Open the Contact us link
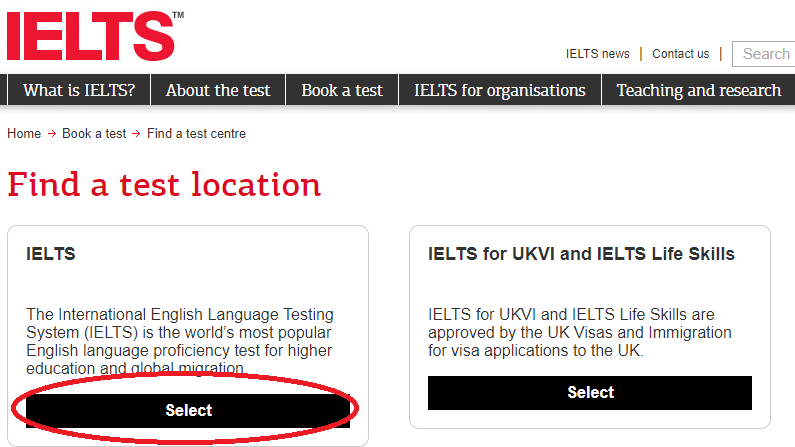This screenshot has width=795, height=447. [680, 54]
